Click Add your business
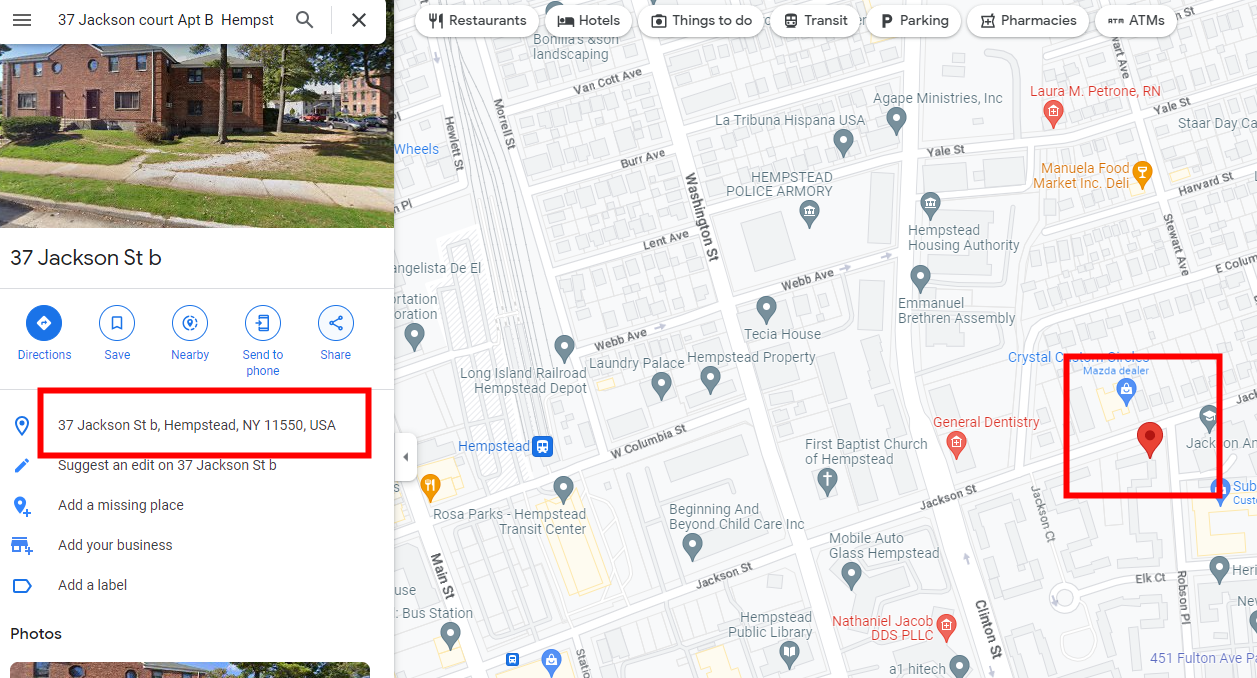The image size is (1257, 678). pos(115,545)
